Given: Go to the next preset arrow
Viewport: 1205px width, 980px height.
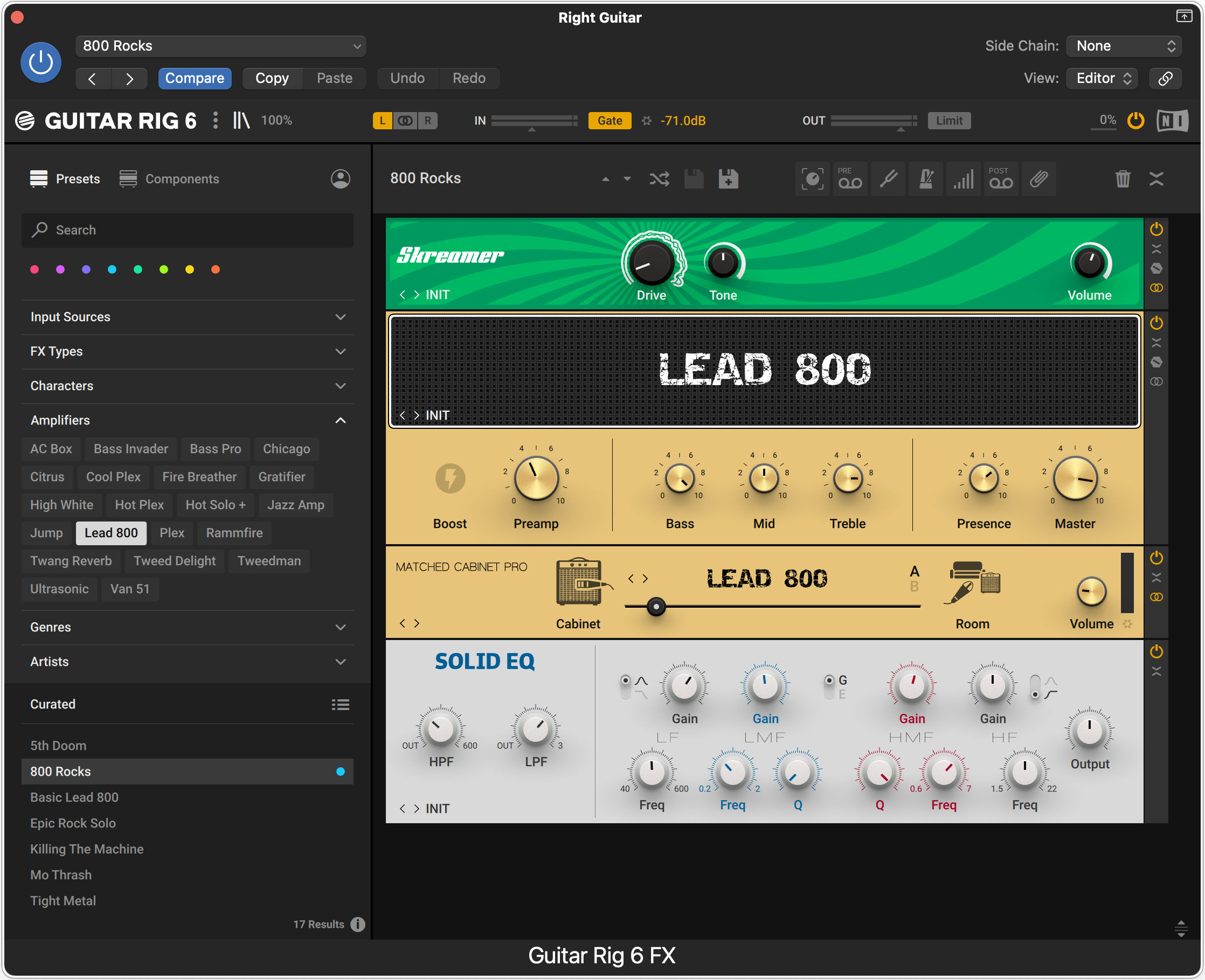Looking at the screenshot, I should click(129, 79).
